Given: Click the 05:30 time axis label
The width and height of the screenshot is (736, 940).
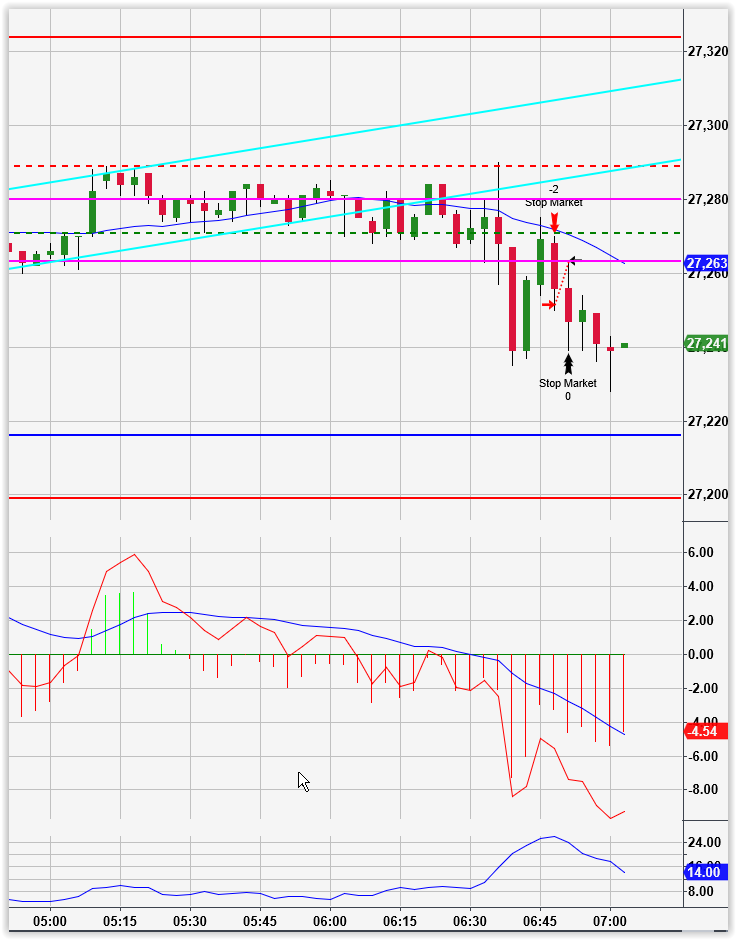Looking at the screenshot, I should [190, 921].
